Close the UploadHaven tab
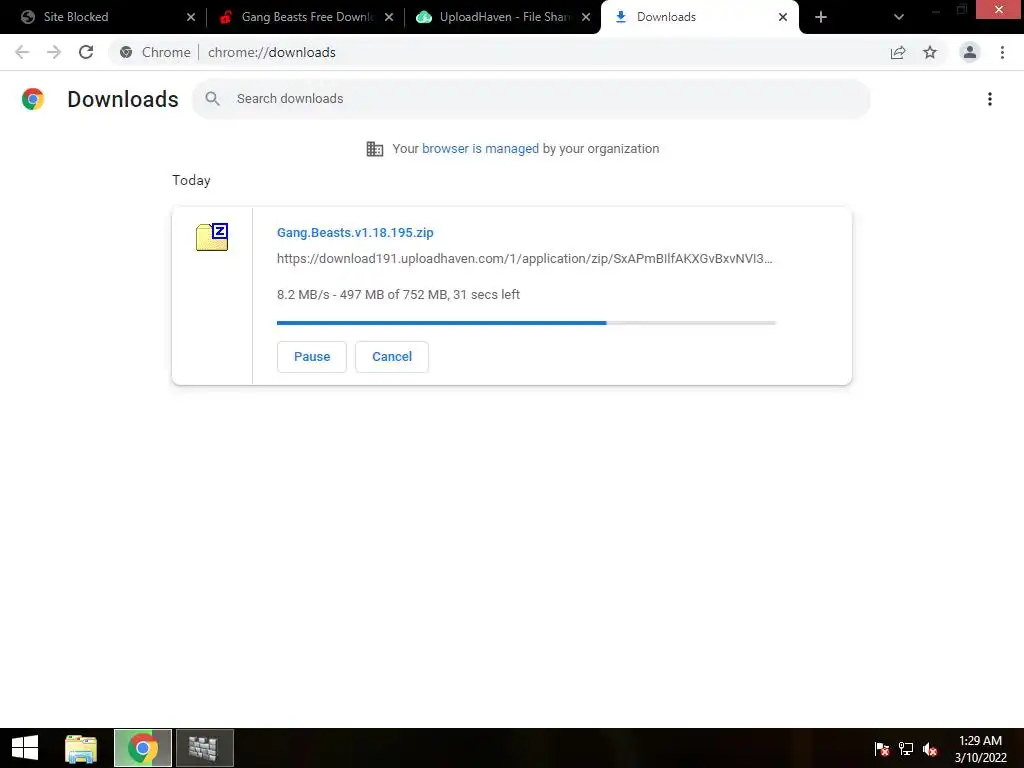The width and height of the screenshot is (1024, 768). 586,17
